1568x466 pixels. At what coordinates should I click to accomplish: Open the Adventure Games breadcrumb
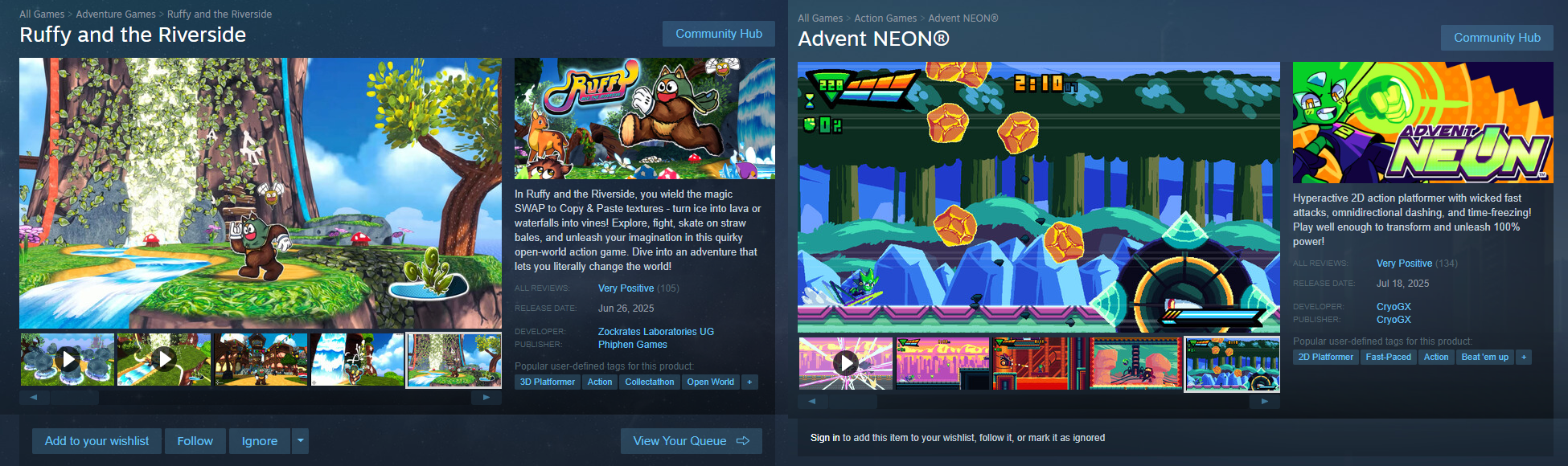point(116,14)
